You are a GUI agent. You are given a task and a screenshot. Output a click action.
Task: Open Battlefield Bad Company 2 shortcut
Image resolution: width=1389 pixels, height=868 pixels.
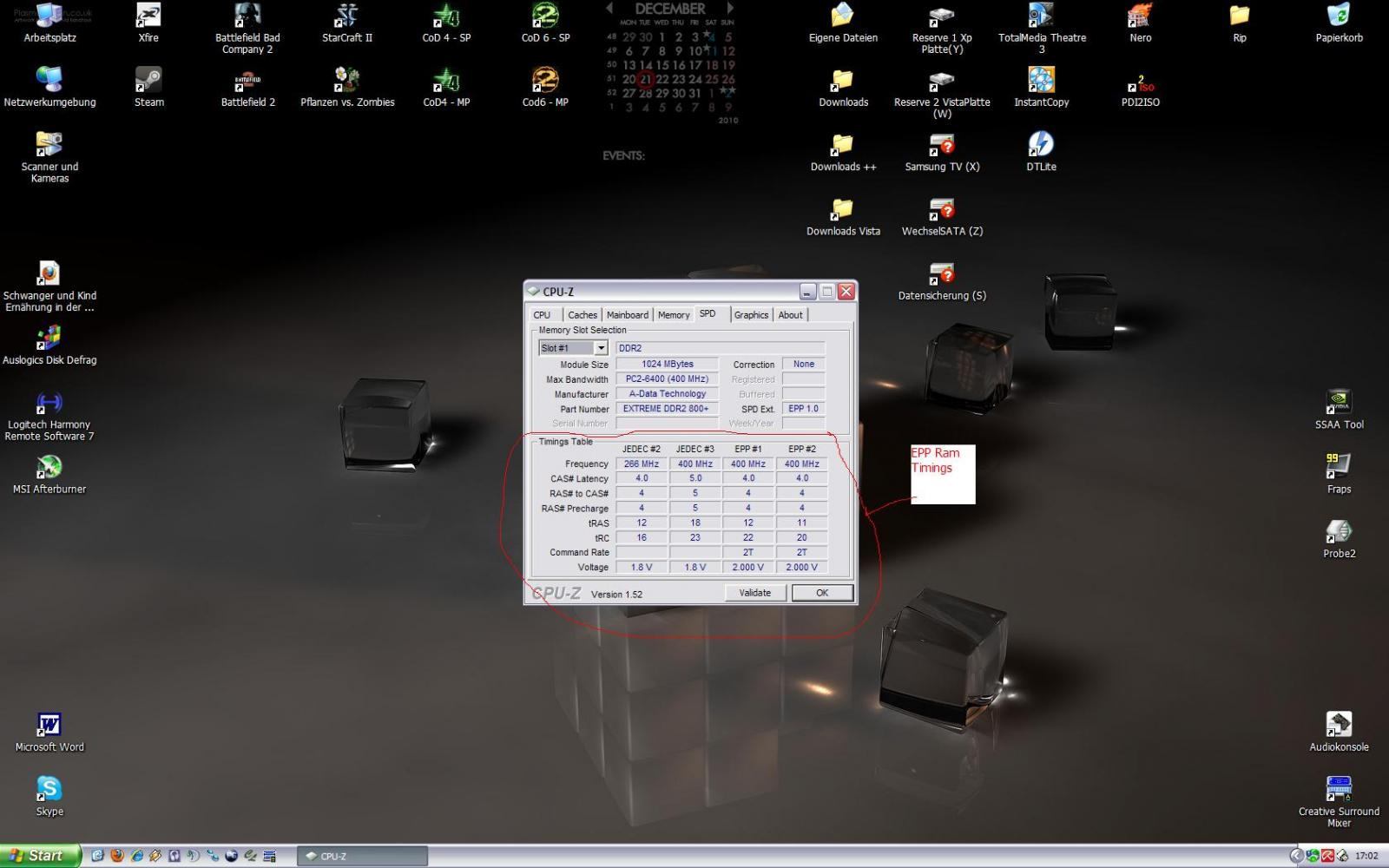pos(247,29)
